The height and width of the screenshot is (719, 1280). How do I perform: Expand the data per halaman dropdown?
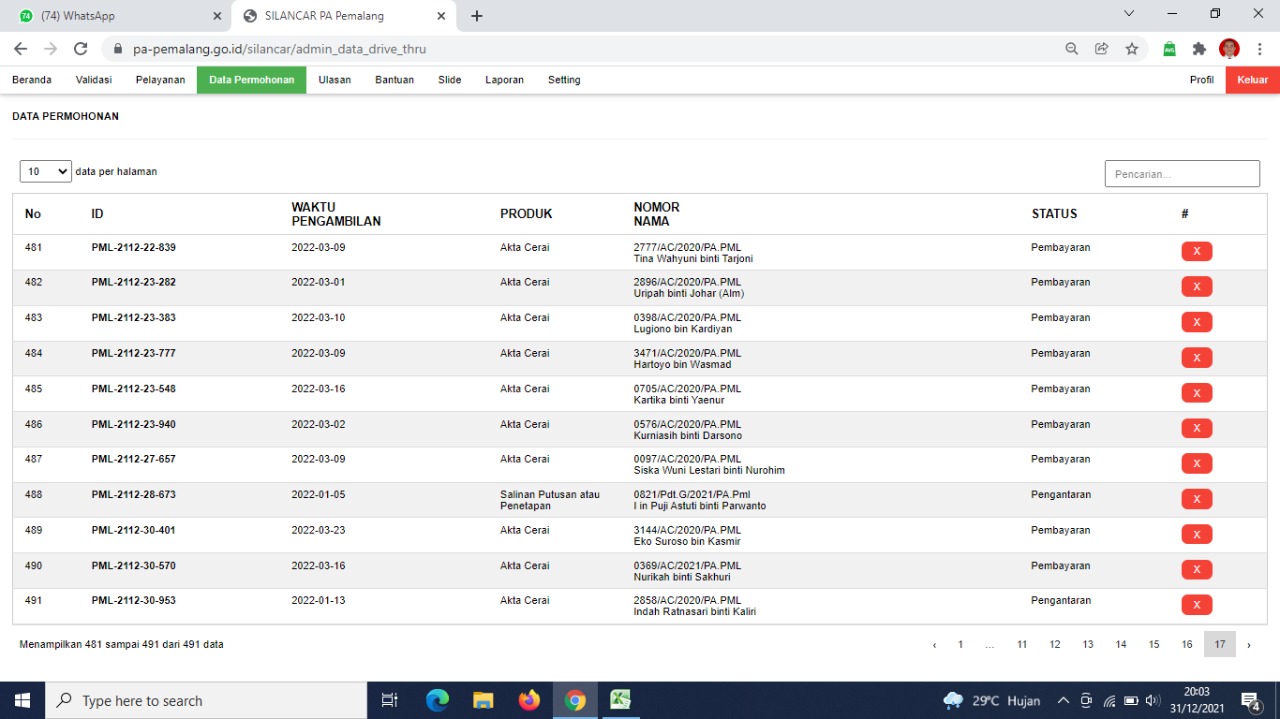click(46, 171)
